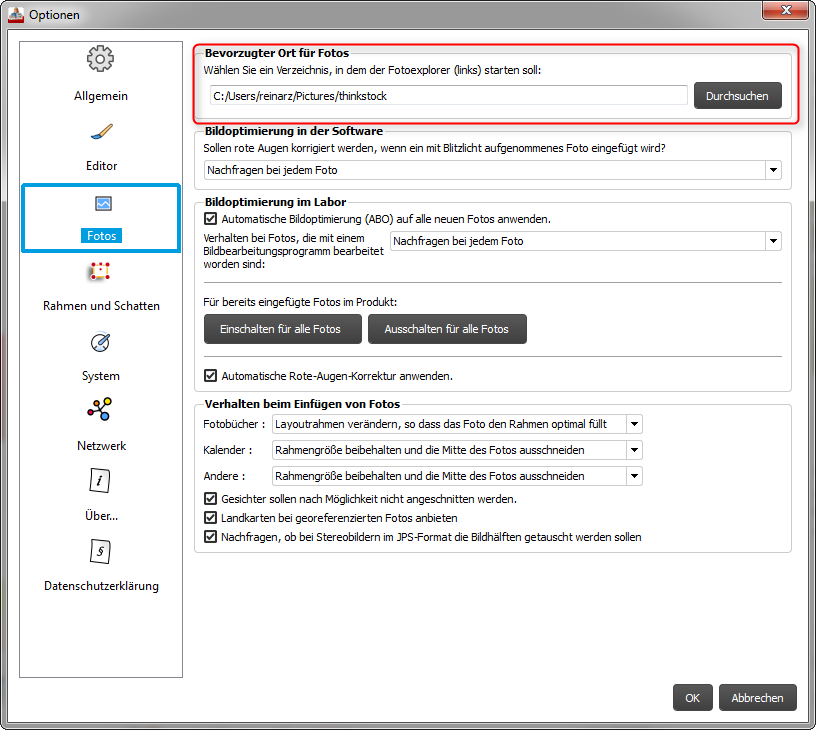Click the Über... info icon
Image resolution: width=816 pixels, height=730 pixels.
pos(100,481)
